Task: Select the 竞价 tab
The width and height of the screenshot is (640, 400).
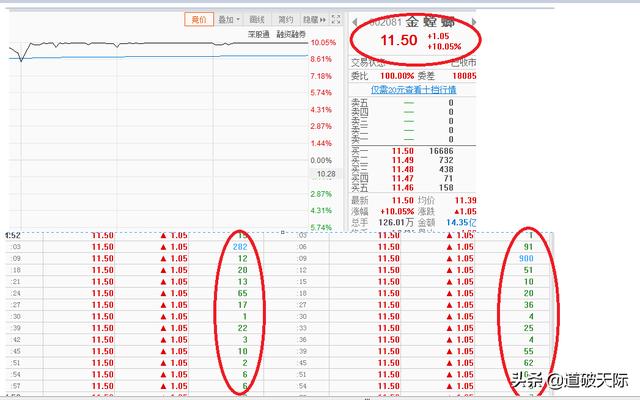Action: click(199, 19)
